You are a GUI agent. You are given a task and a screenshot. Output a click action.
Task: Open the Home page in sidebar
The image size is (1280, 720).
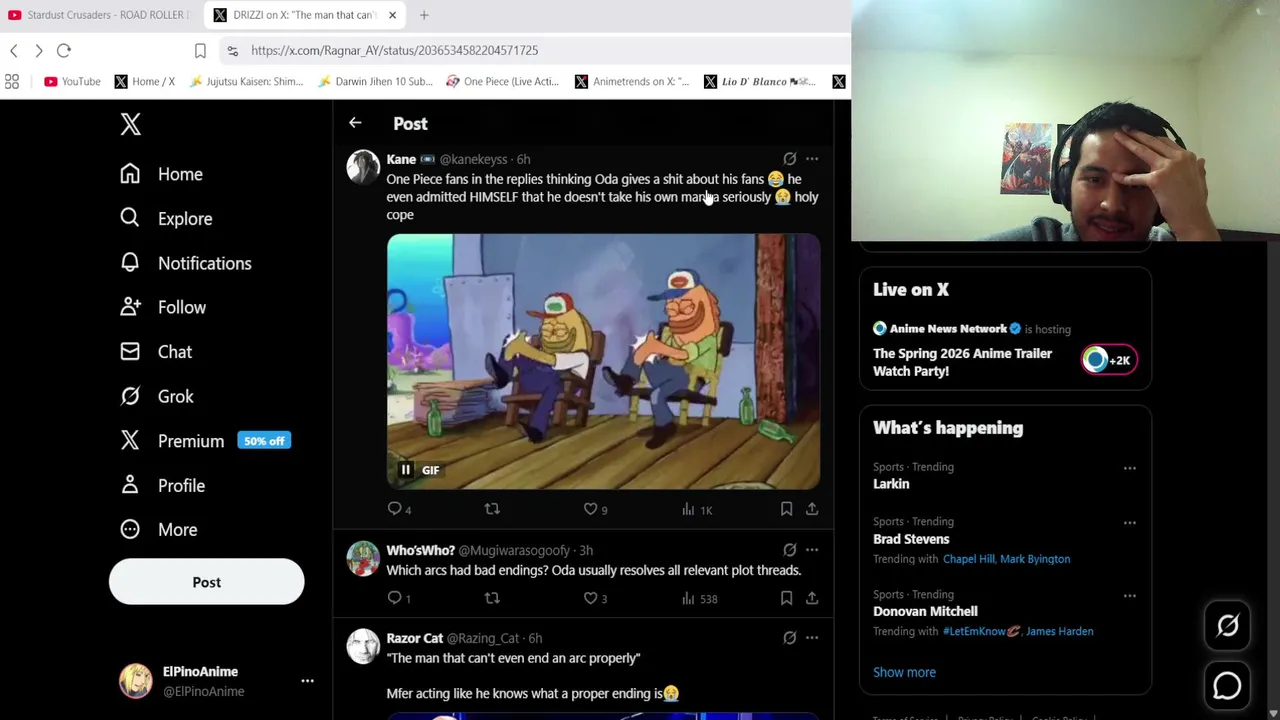tap(161, 174)
